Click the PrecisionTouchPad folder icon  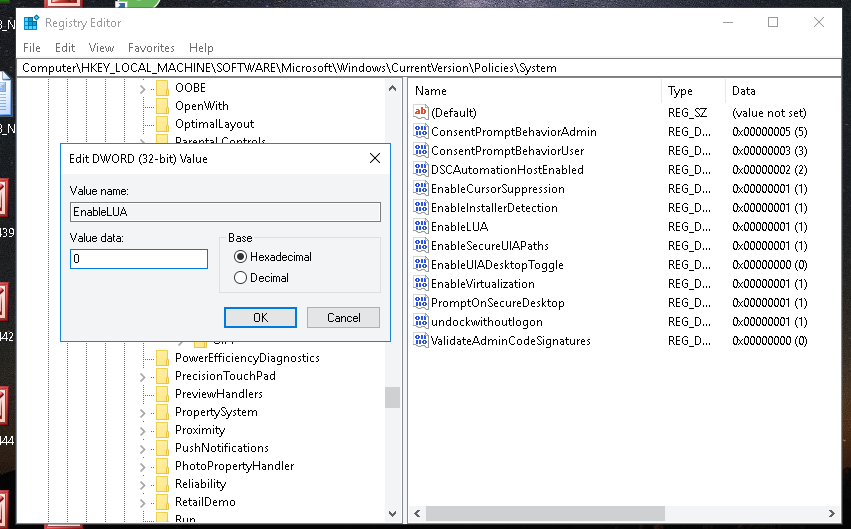[162, 376]
